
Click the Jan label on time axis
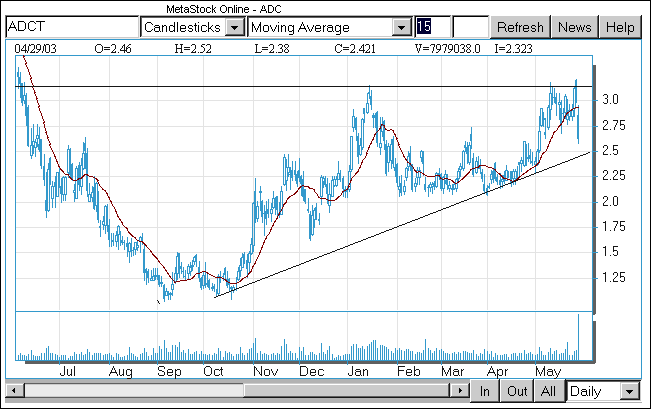pos(358,371)
